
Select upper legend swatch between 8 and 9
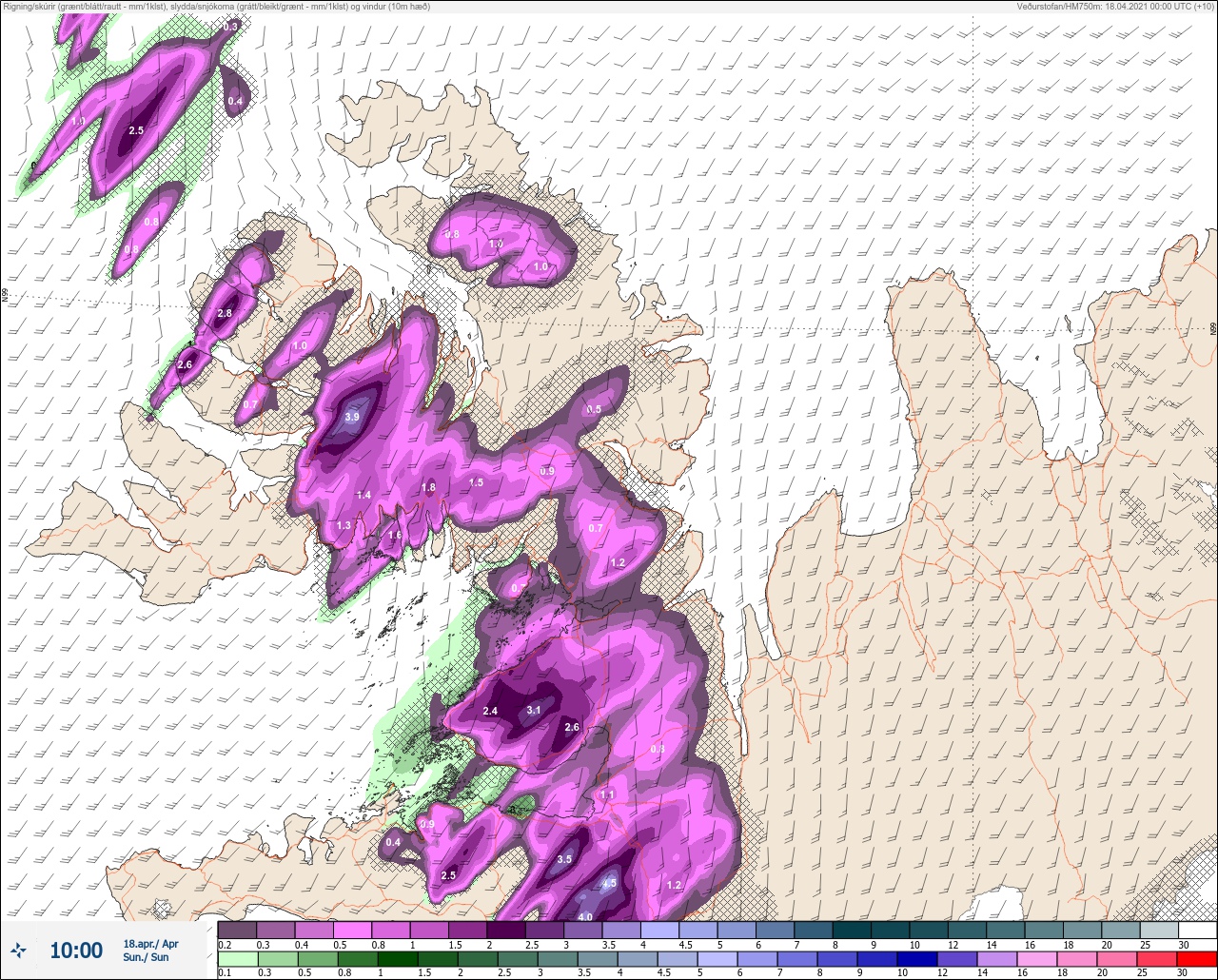(852, 930)
